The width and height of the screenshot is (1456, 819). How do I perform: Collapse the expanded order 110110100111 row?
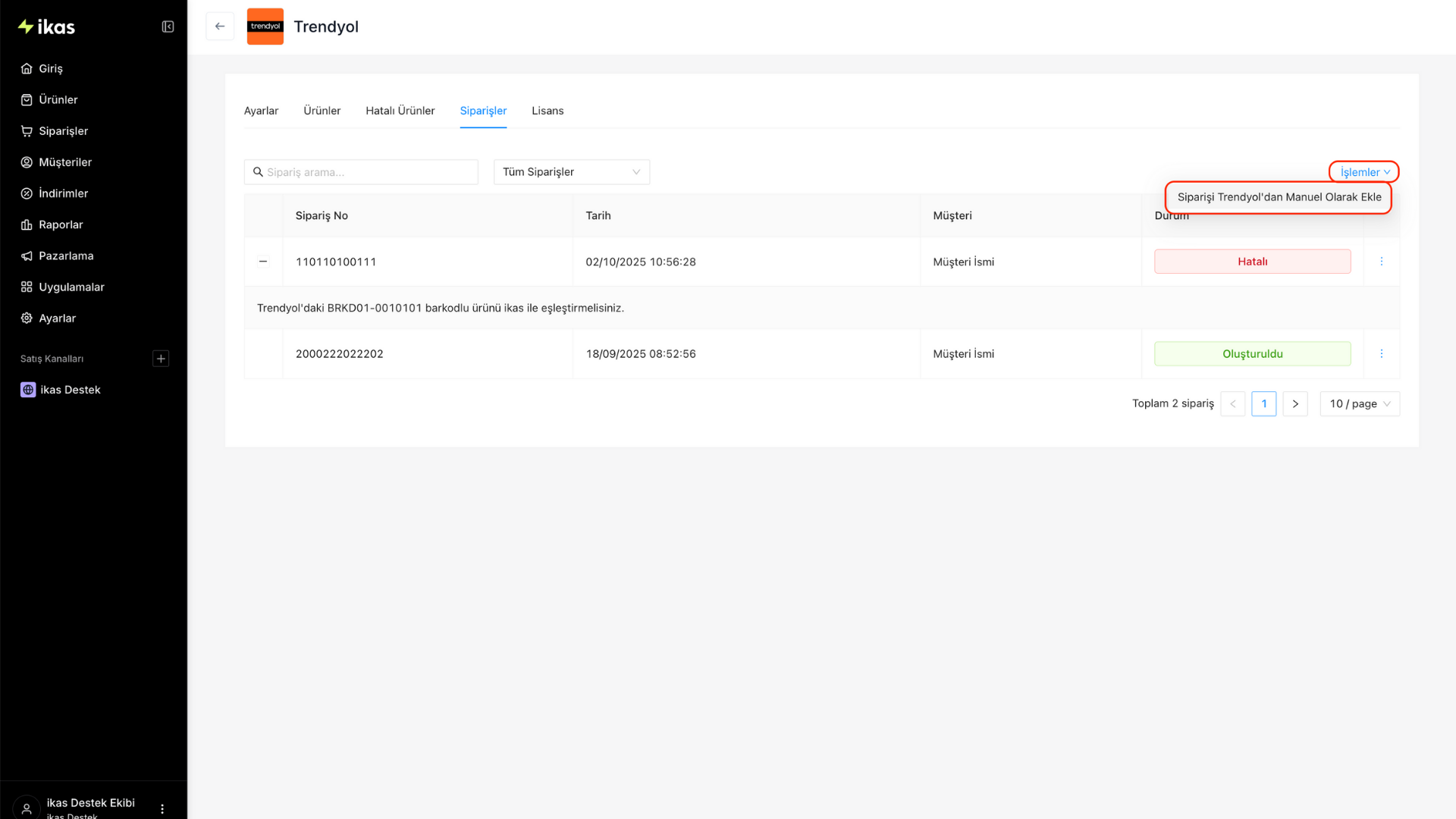[263, 262]
